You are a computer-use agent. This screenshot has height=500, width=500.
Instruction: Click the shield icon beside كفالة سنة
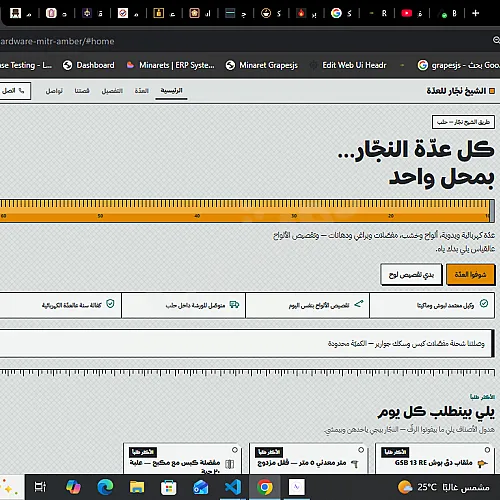tap(110, 304)
